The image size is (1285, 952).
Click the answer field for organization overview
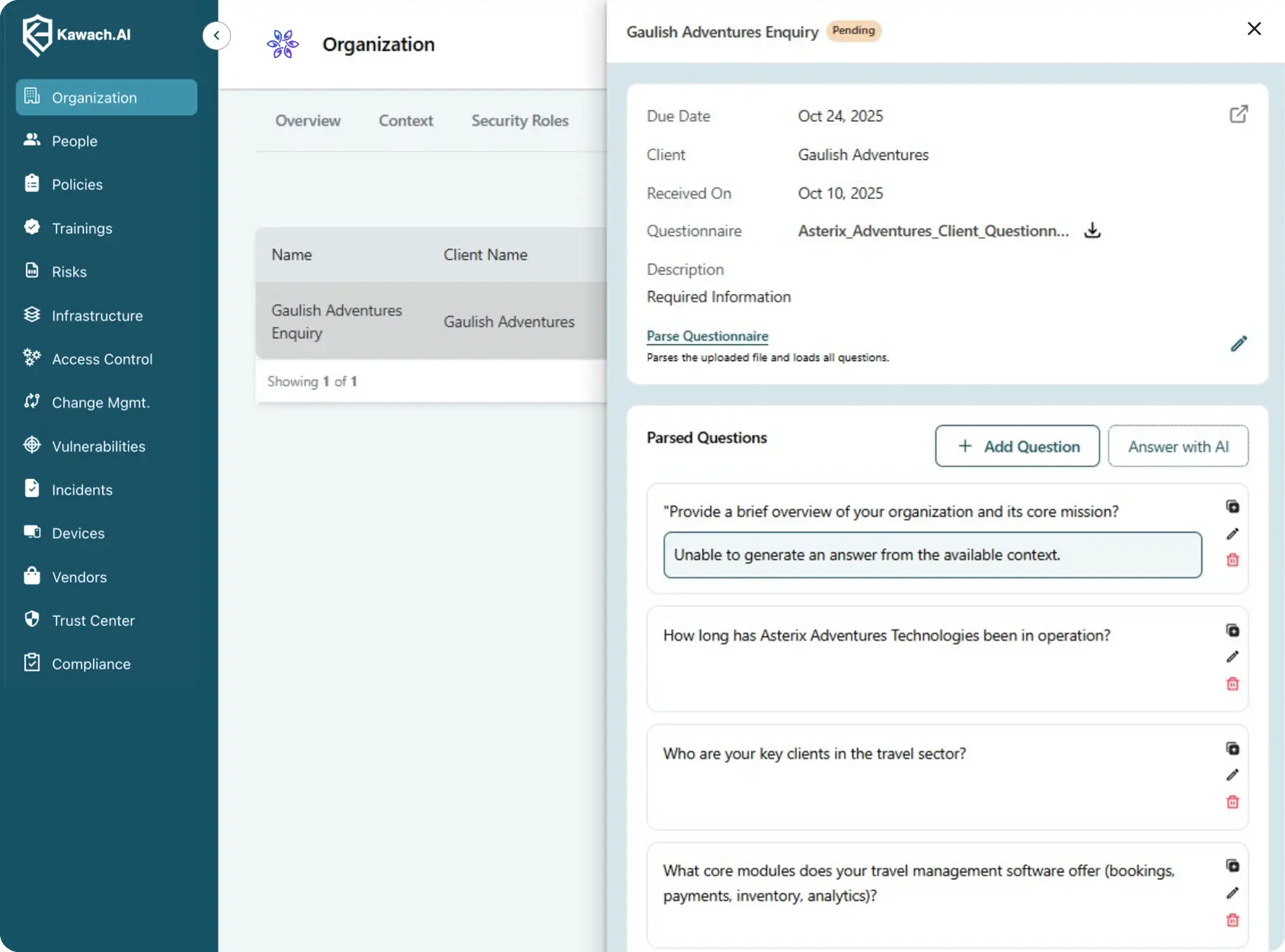(x=932, y=555)
